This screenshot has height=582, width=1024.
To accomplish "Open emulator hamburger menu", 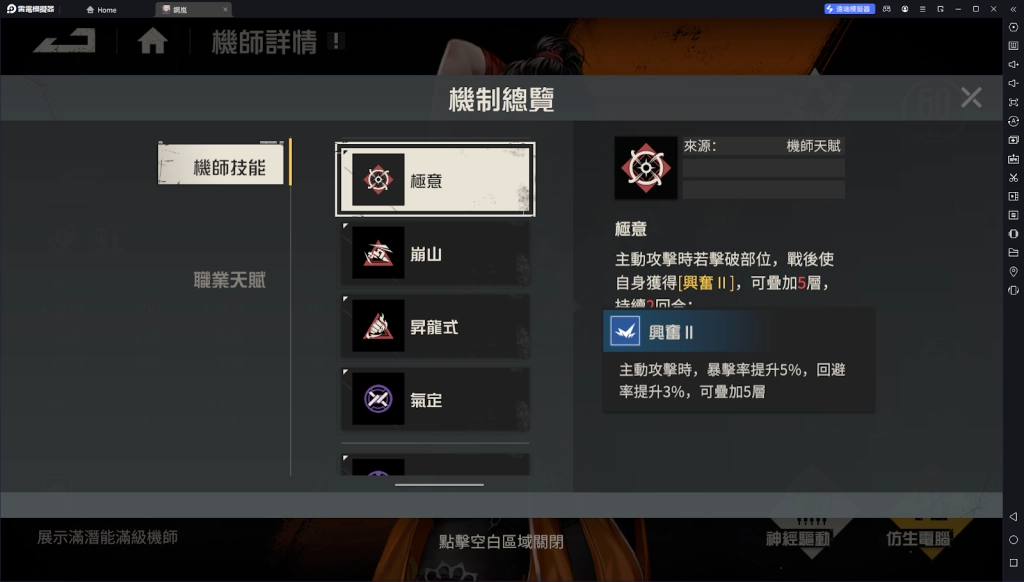I will (922, 9).
